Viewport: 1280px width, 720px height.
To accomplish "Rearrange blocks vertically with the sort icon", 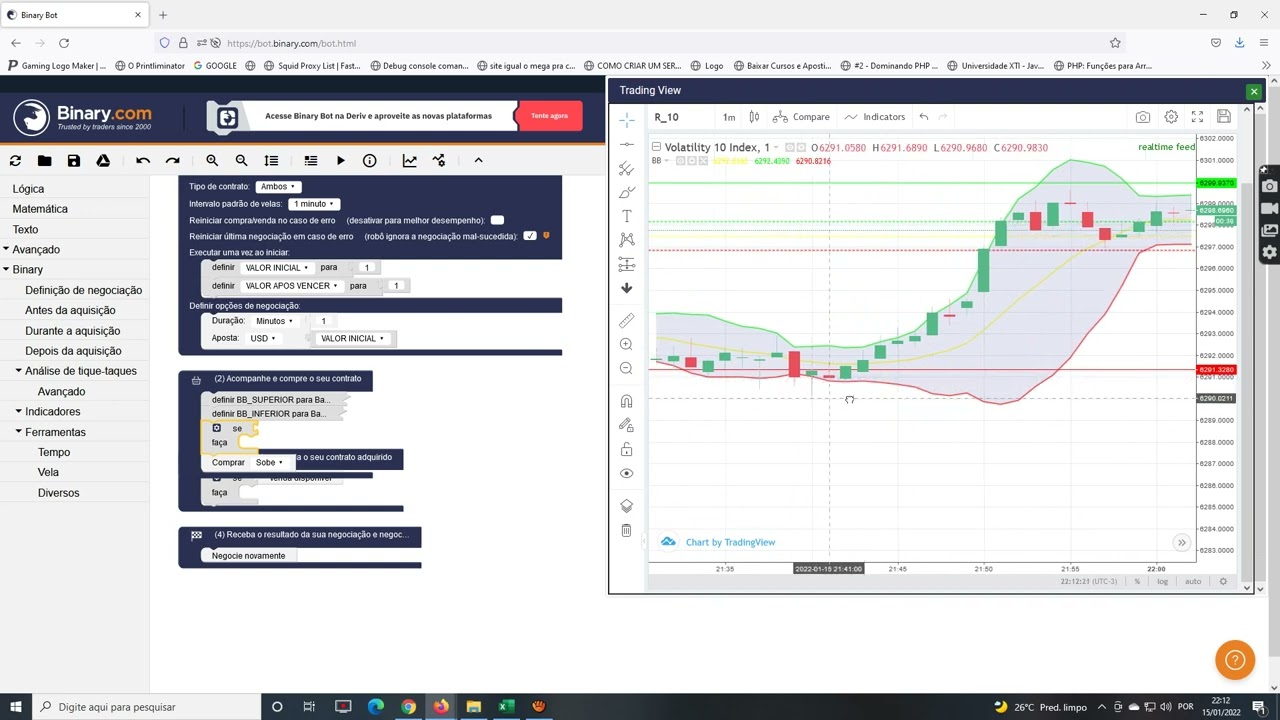I will coord(271,160).
